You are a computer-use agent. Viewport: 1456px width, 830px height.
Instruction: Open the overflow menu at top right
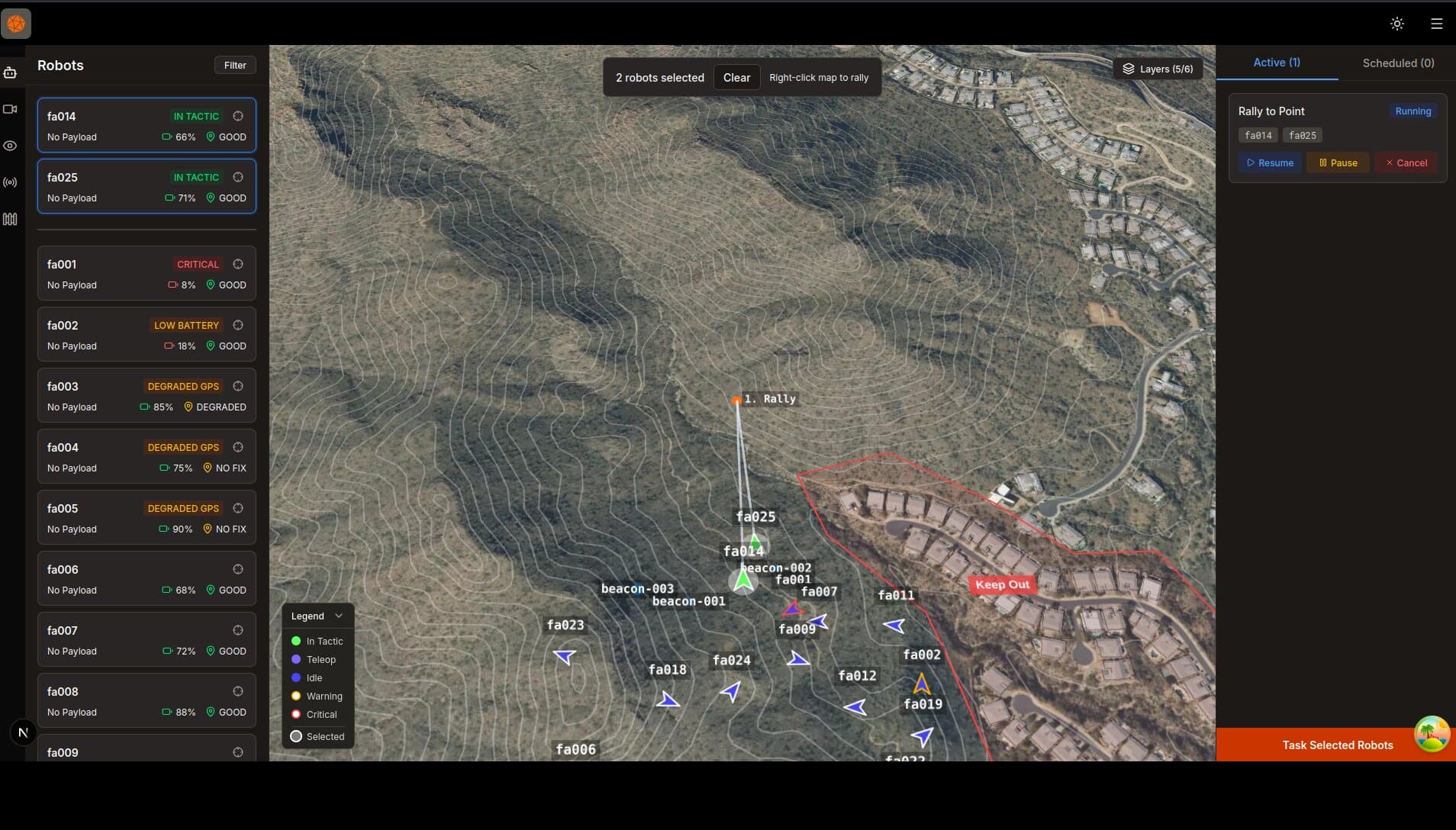[1438, 24]
